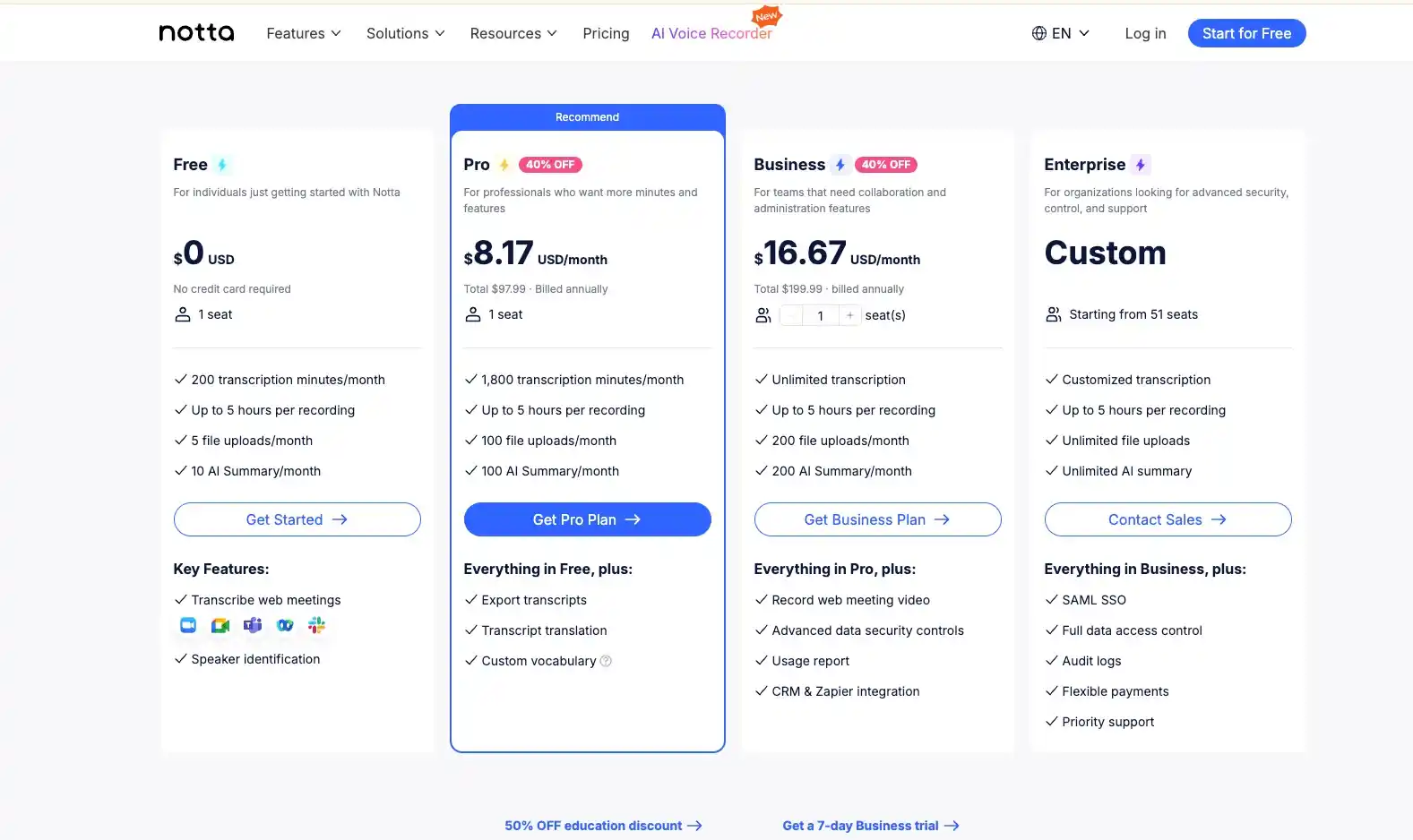Click 'Unlimited AI summary' text
Screen dimensions: 1413x840
coord(1126,471)
